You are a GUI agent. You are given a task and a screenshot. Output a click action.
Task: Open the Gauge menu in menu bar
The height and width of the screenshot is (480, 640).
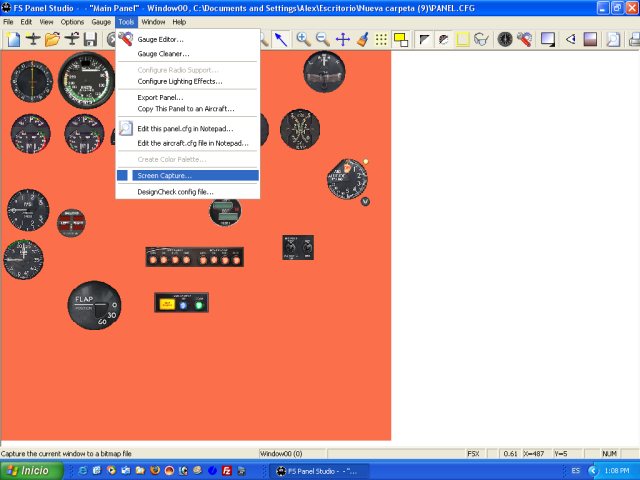point(101,21)
